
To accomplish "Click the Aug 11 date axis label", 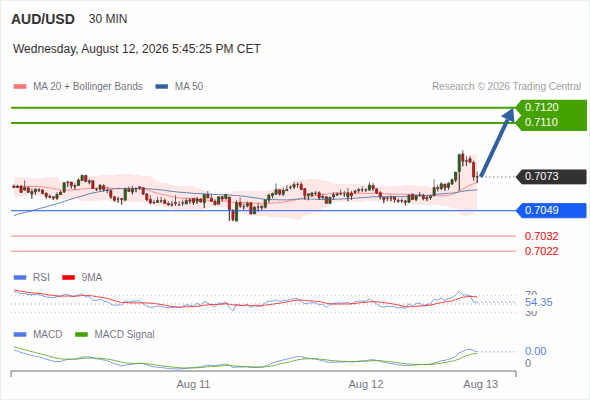I will click(193, 385).
